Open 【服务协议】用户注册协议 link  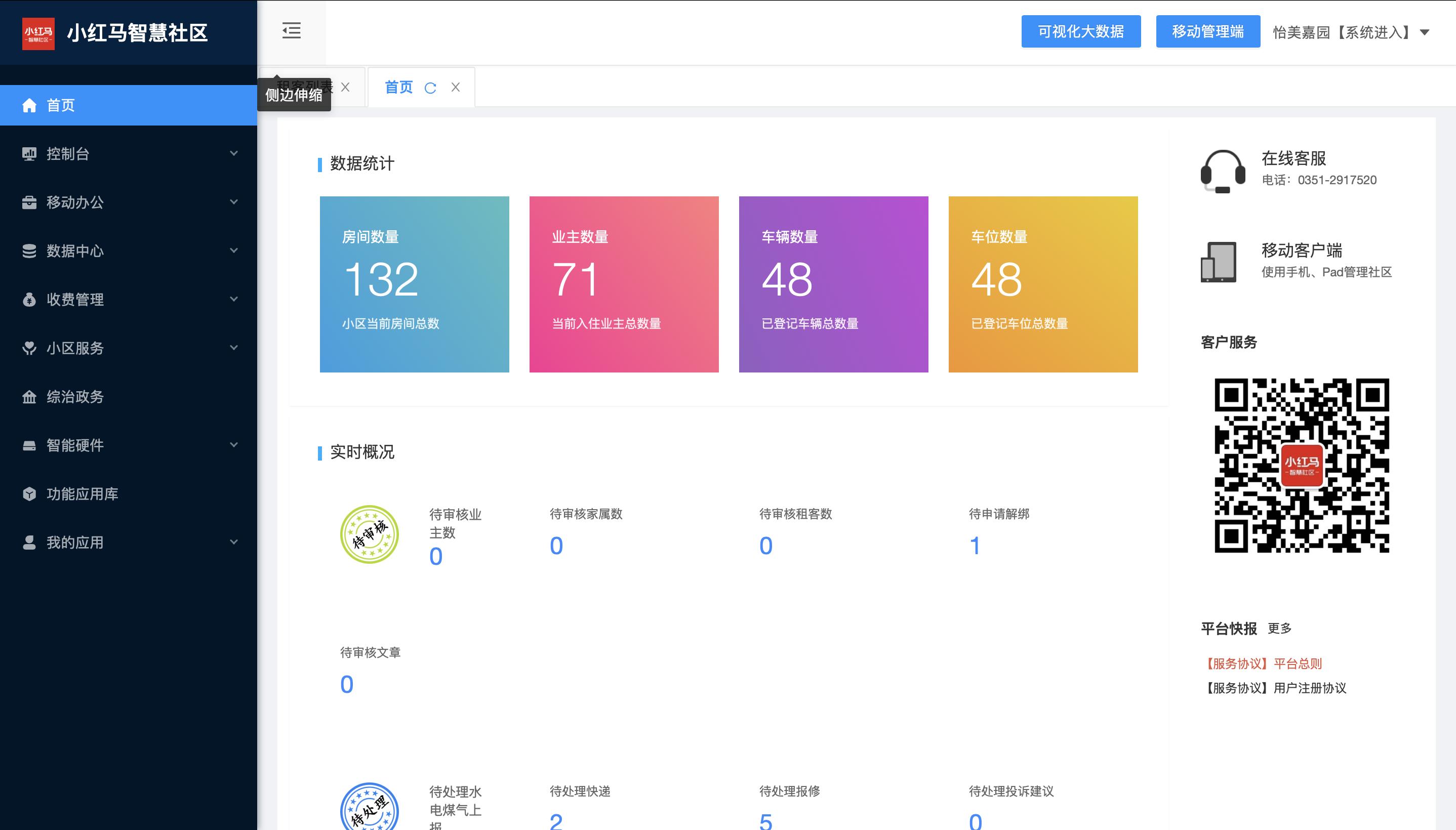[x=1274, y=688]
